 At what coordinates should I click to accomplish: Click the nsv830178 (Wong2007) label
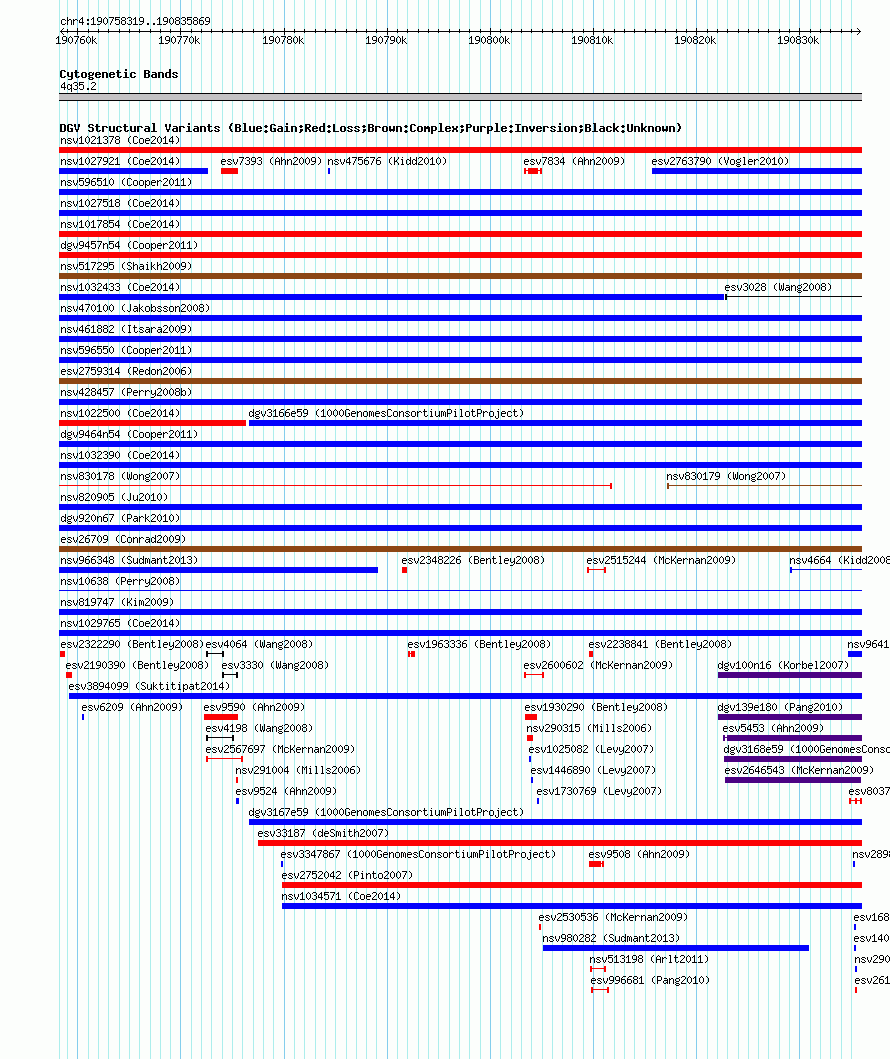[120, 476]
